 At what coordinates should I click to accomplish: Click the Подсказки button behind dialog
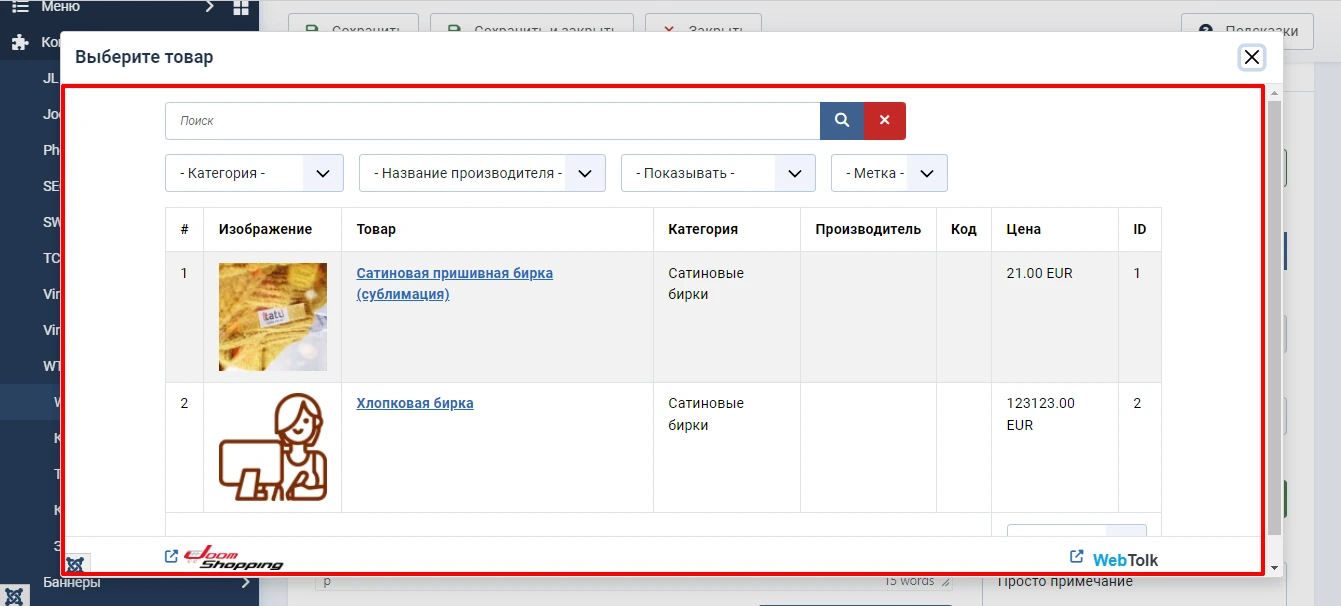tap(1247, 31)
